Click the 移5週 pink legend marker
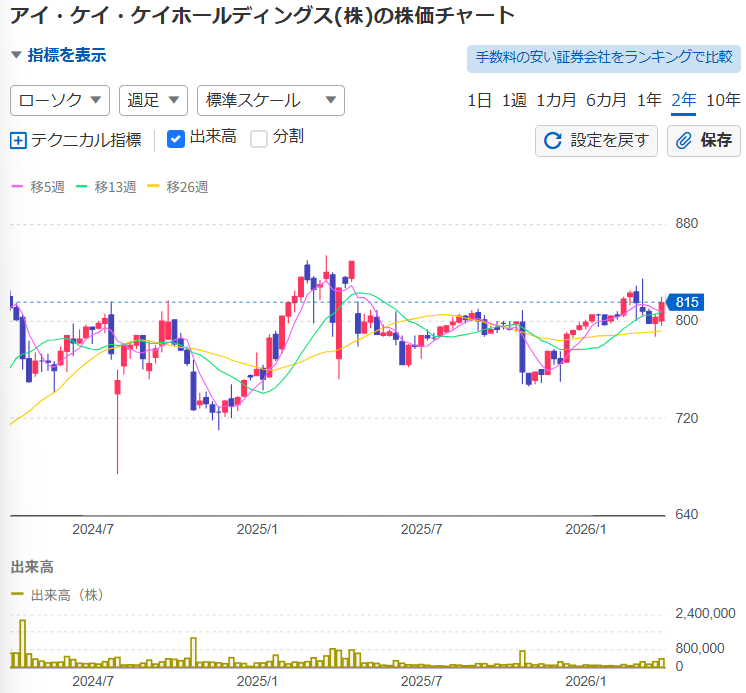This screenshot has width=746, height=693. point(17,187)
